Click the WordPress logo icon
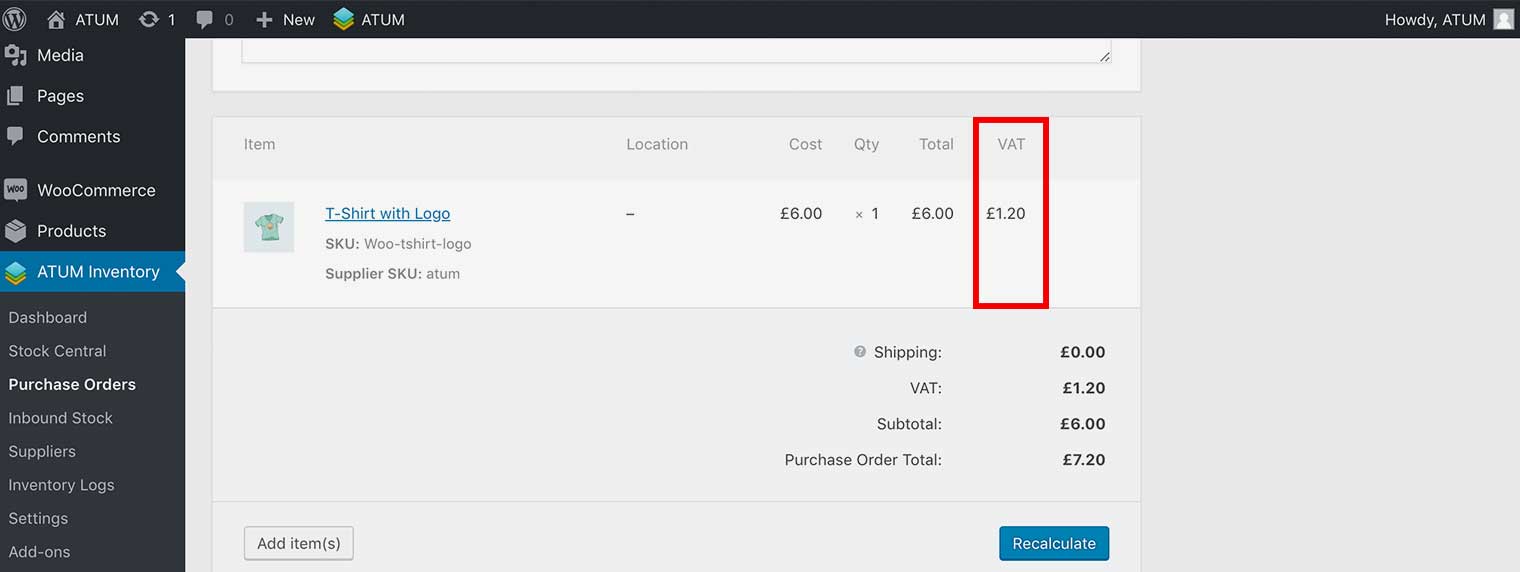The width and height of the screenshot is (1520, 572). [x=15, y=19]
